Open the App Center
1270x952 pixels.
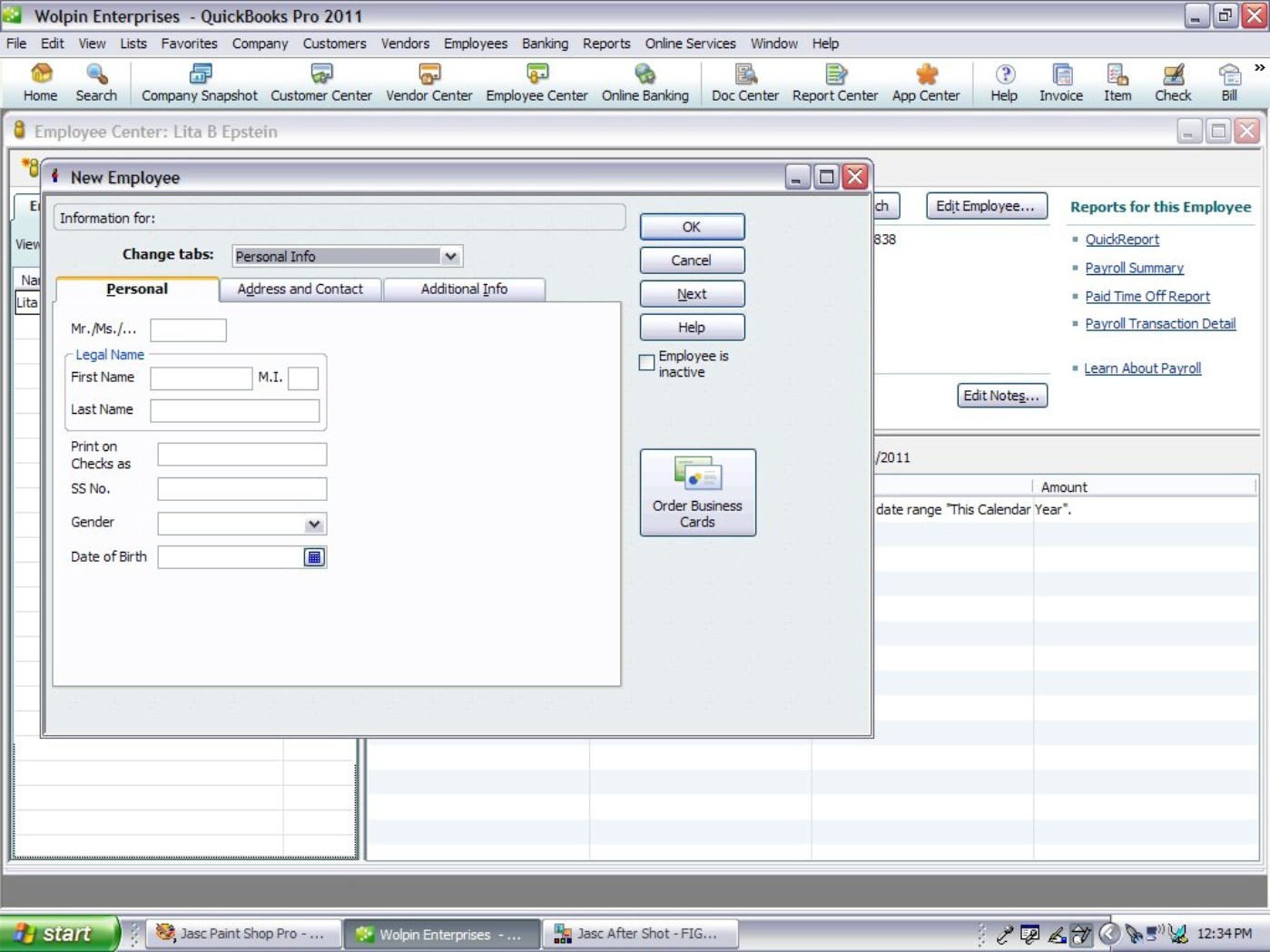point(926,83)
